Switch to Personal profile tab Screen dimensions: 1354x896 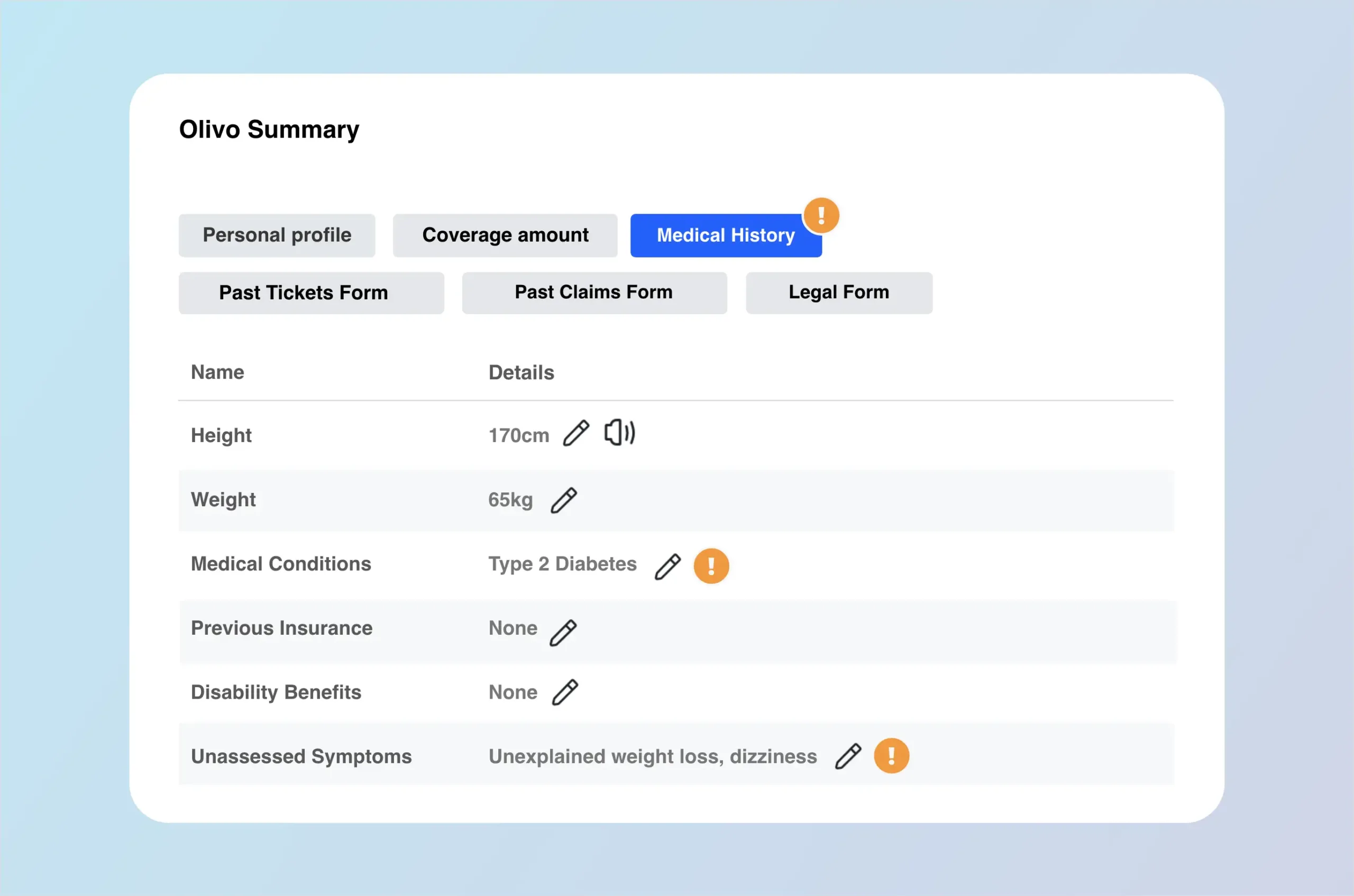pos(277,235)
